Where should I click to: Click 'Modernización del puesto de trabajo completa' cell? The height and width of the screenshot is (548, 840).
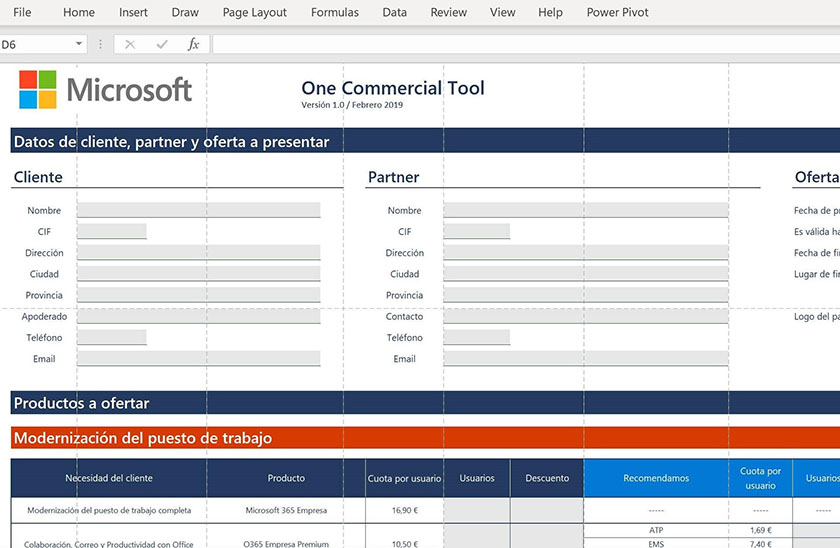pyautogui.click(x=109, y=510)
